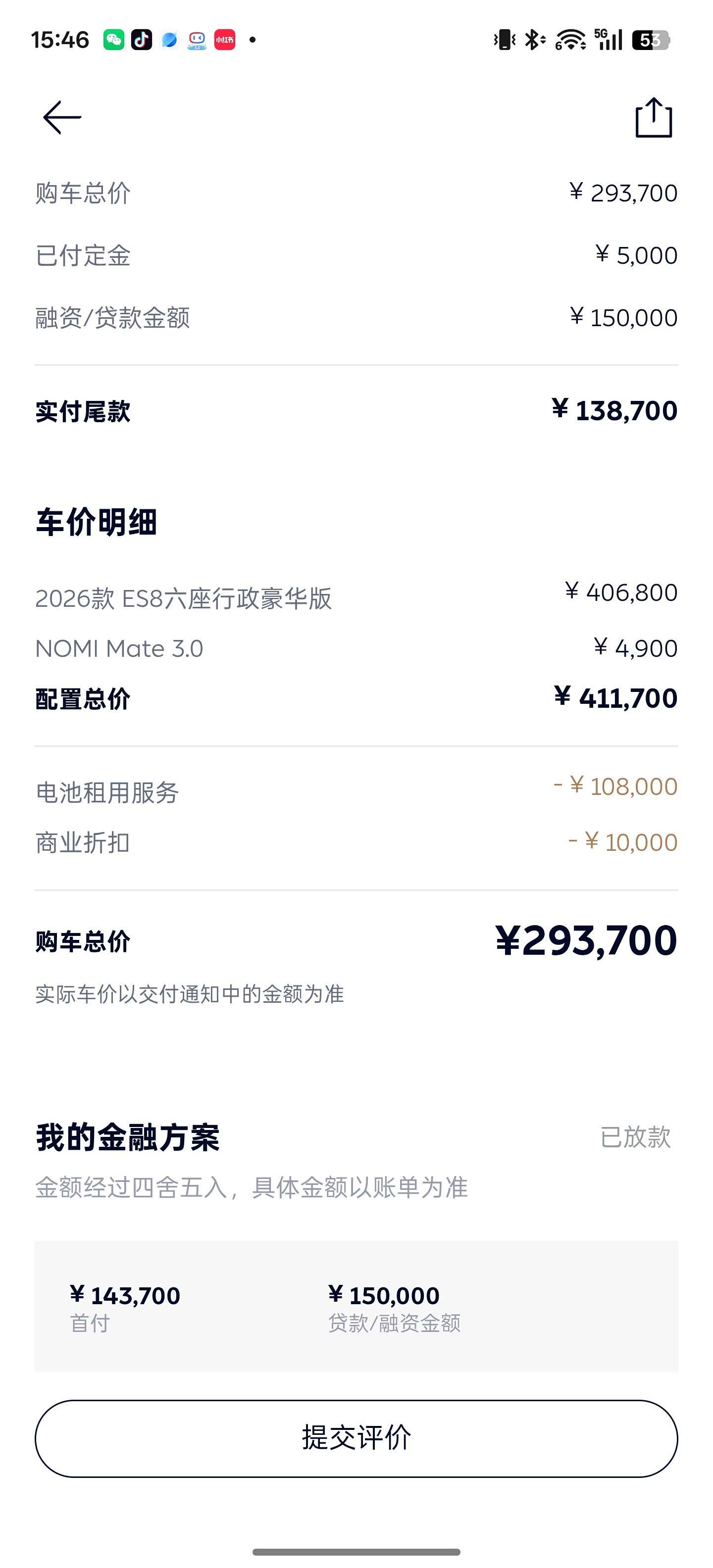Tap the 贷款/融资金额 ¥150,000 entry

393,1306
